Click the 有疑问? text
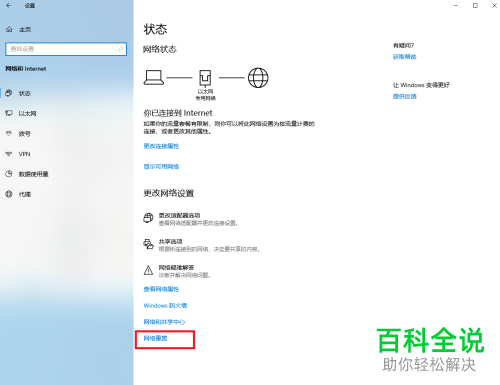This screenshot has height=385, width=500. 403,46
